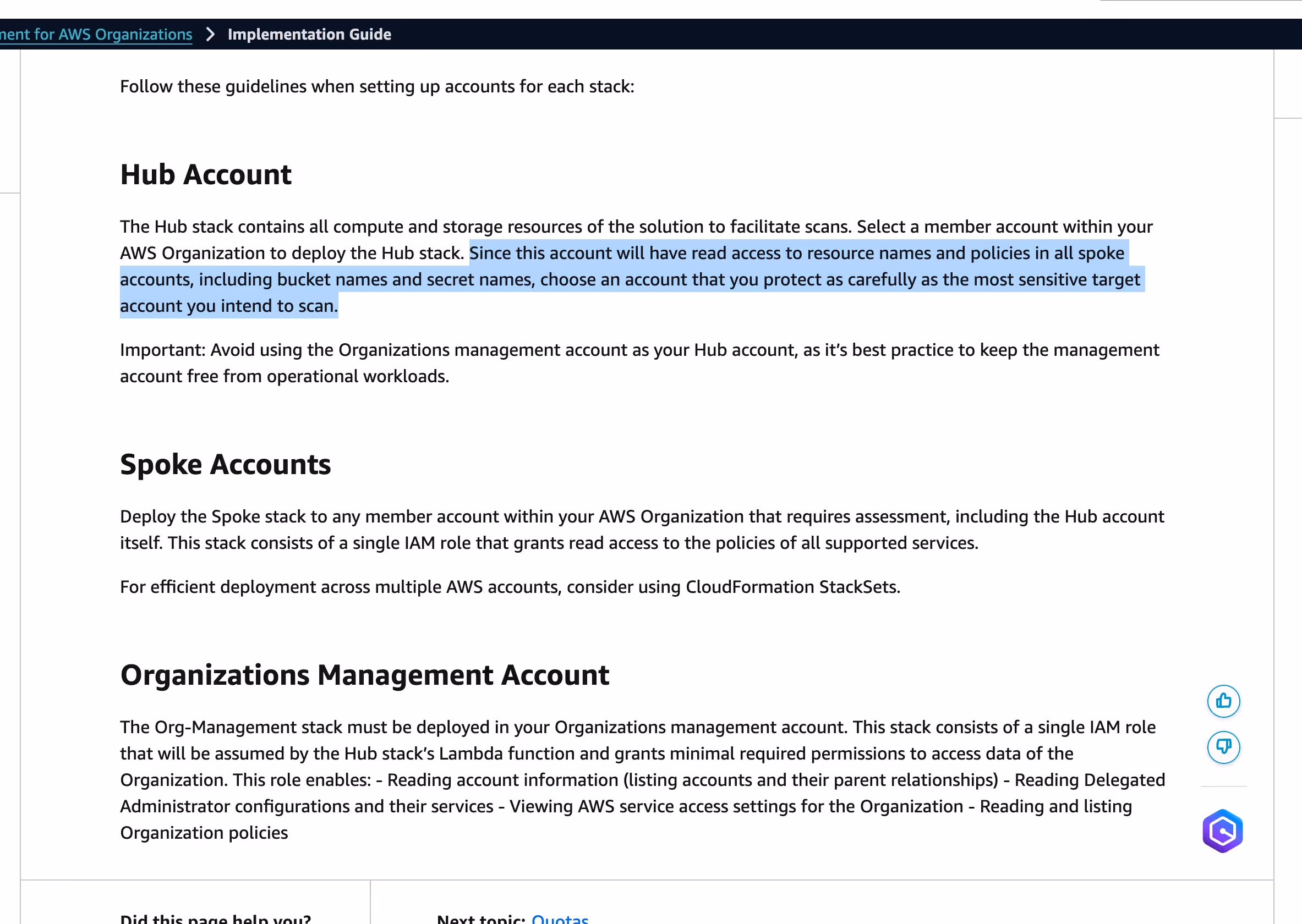This screenshot has width=1302, height=924.
Task: Click the dark navigation header bar
Action: [x=797, y=34]
